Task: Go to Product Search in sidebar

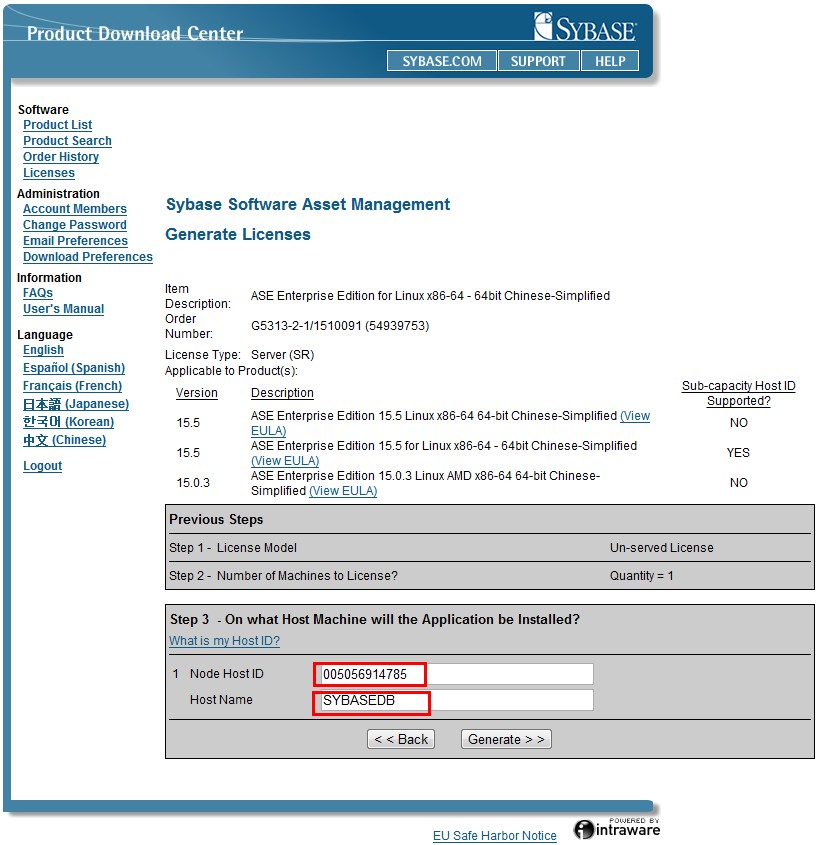Action: pos(67,141)
